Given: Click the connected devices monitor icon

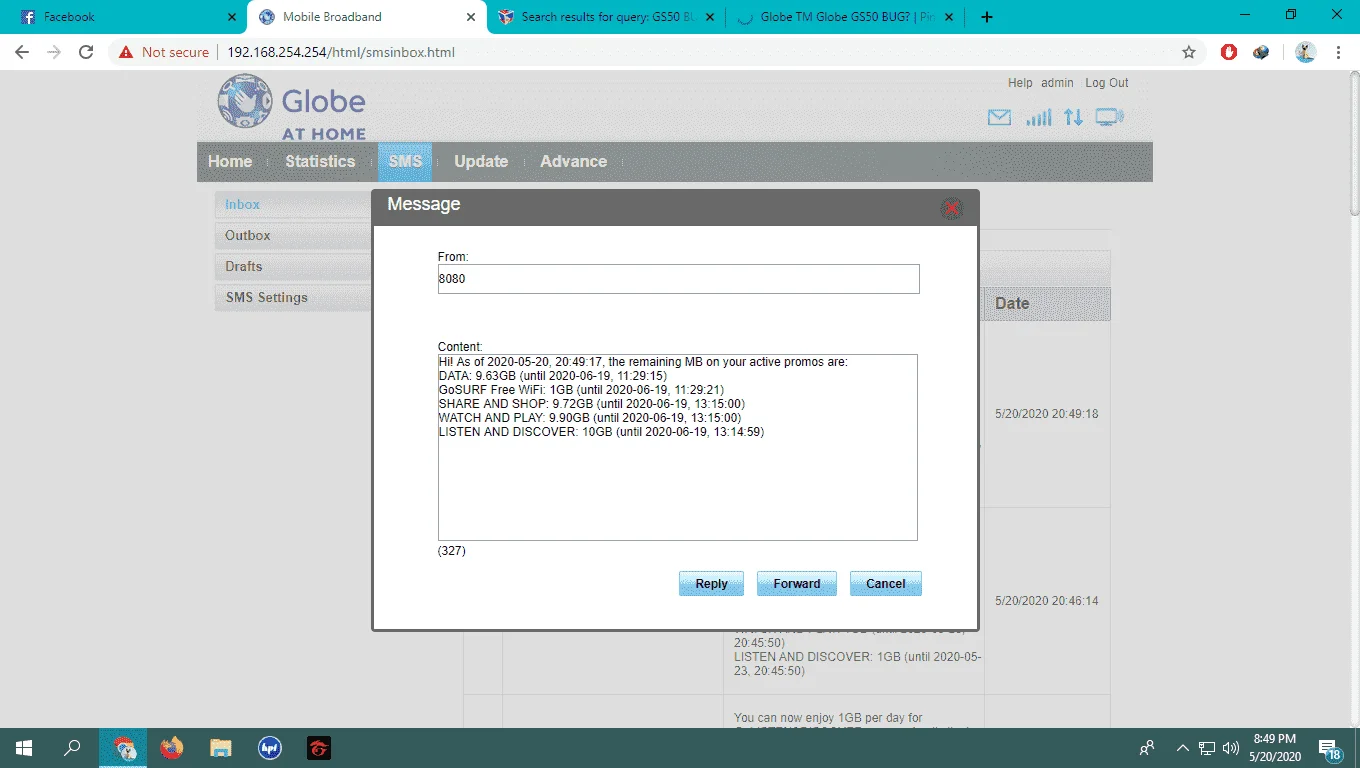Looking at the screenshot, I should [1110, 118].
